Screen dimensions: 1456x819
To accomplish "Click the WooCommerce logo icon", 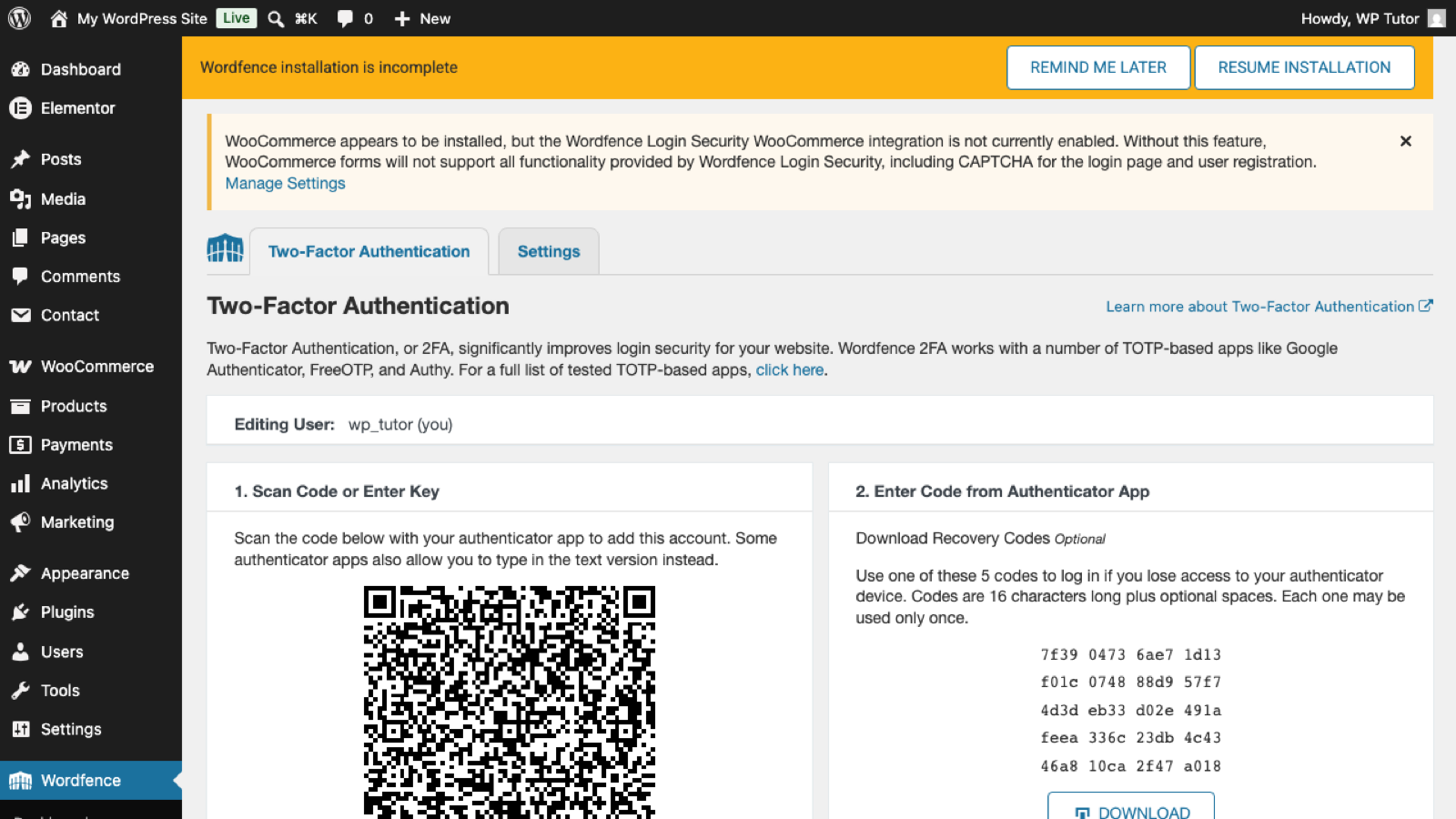I will click(20, 367).
